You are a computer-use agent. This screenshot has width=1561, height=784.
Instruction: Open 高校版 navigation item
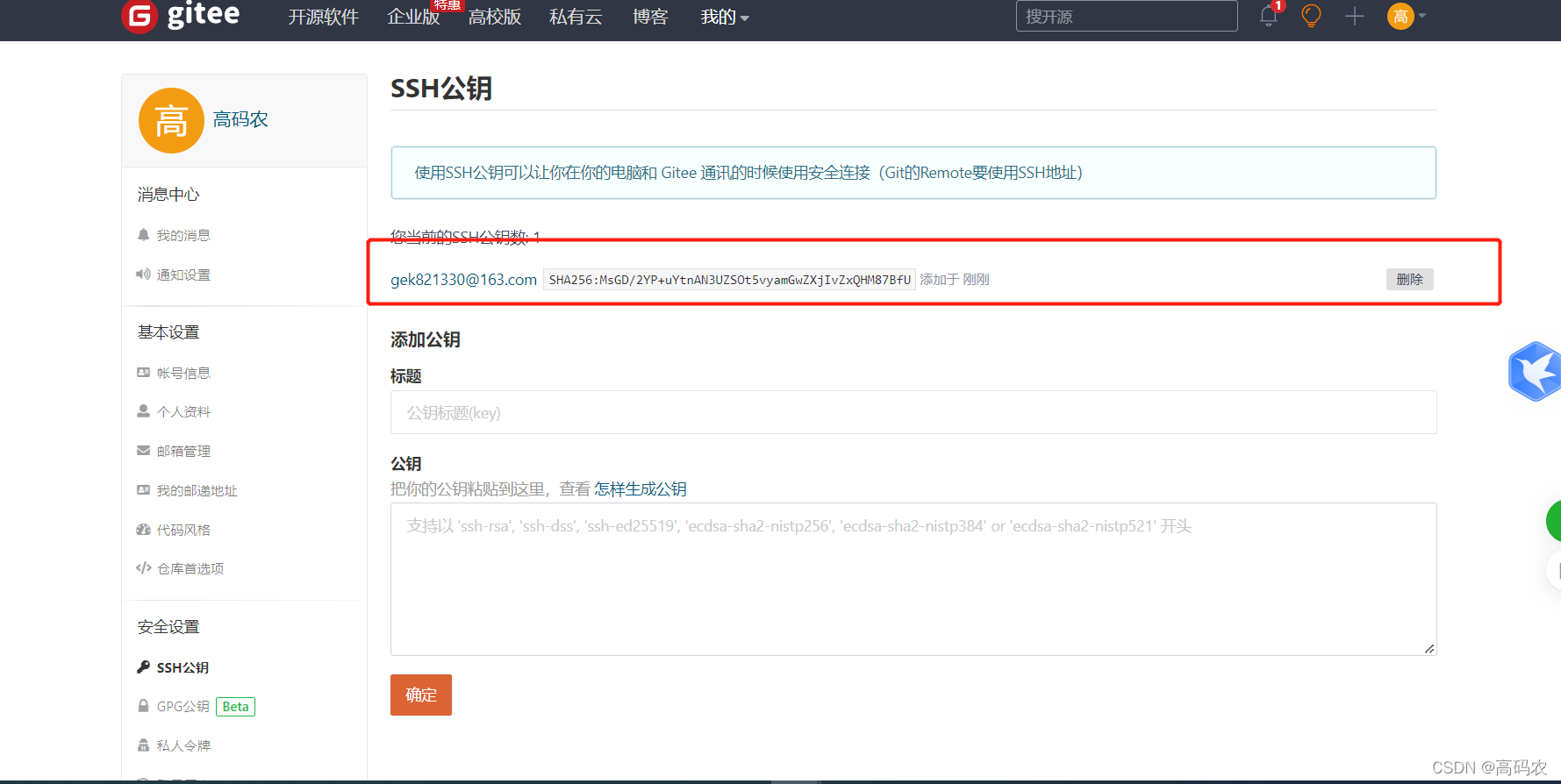(495, 17)
